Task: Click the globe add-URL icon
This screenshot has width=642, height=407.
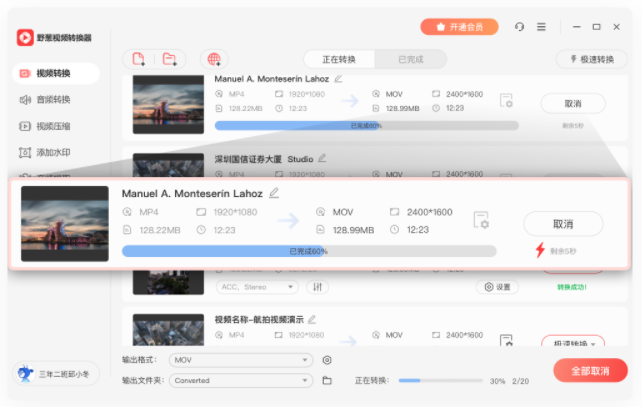Action: click(214, 59)
